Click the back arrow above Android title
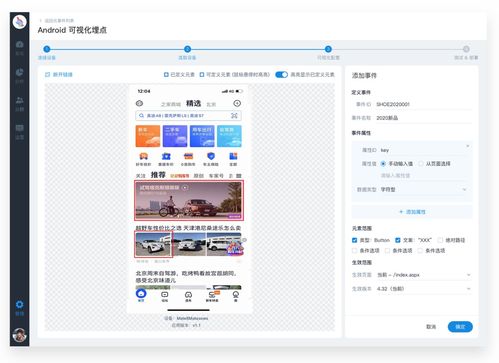This screenshot has width=499, height=363. coord(41,21)
